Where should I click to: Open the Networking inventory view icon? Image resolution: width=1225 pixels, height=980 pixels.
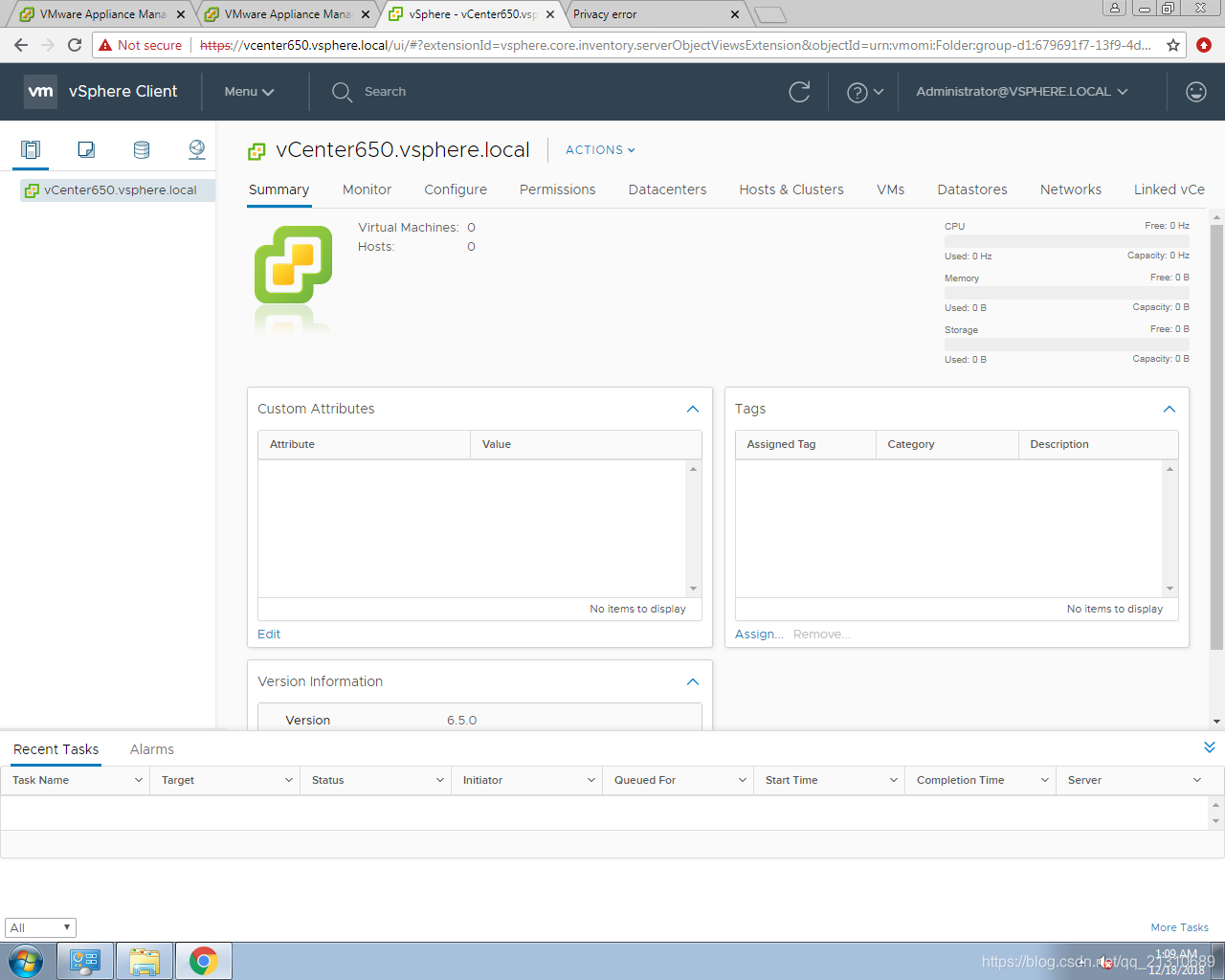197,149
